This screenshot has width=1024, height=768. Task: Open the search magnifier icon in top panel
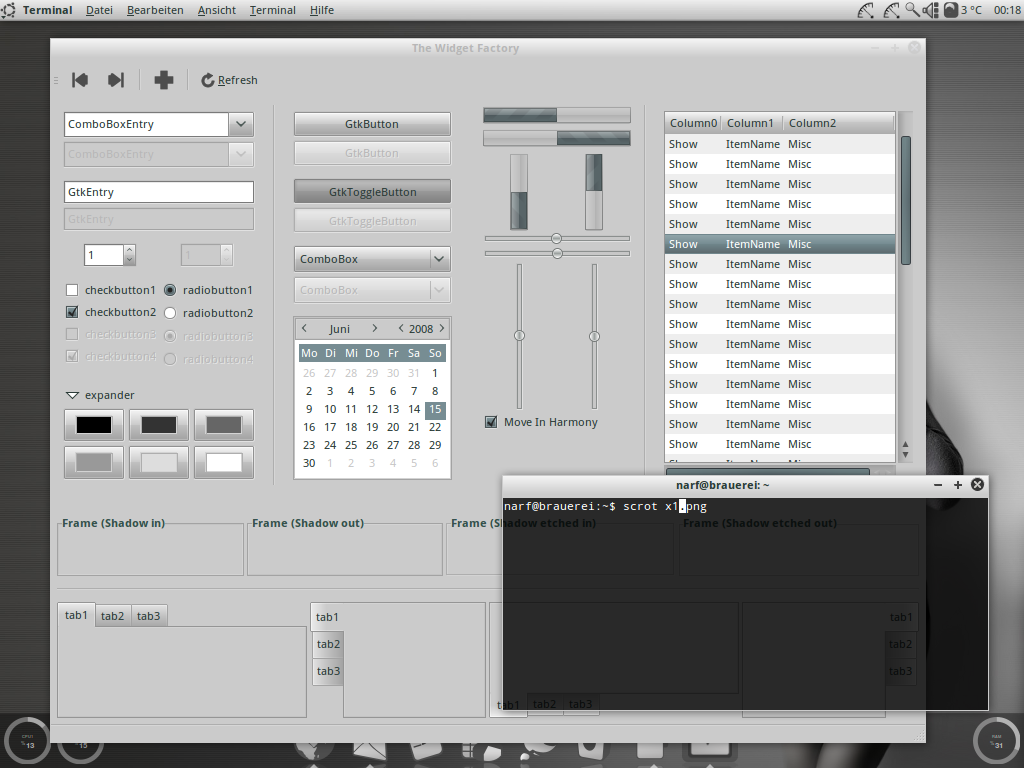912,10
